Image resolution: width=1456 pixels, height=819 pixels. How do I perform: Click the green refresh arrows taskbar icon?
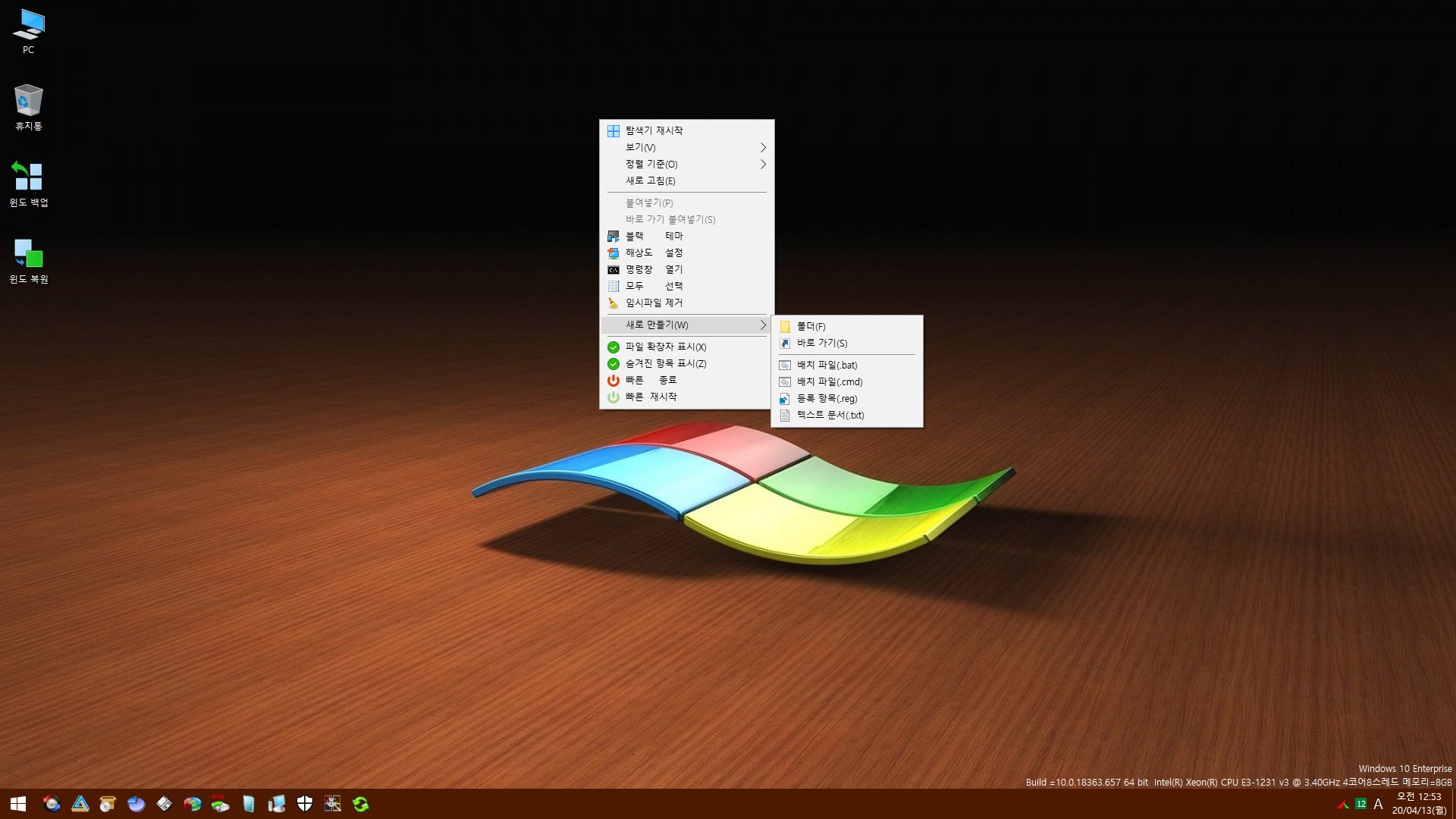(360, 804)
